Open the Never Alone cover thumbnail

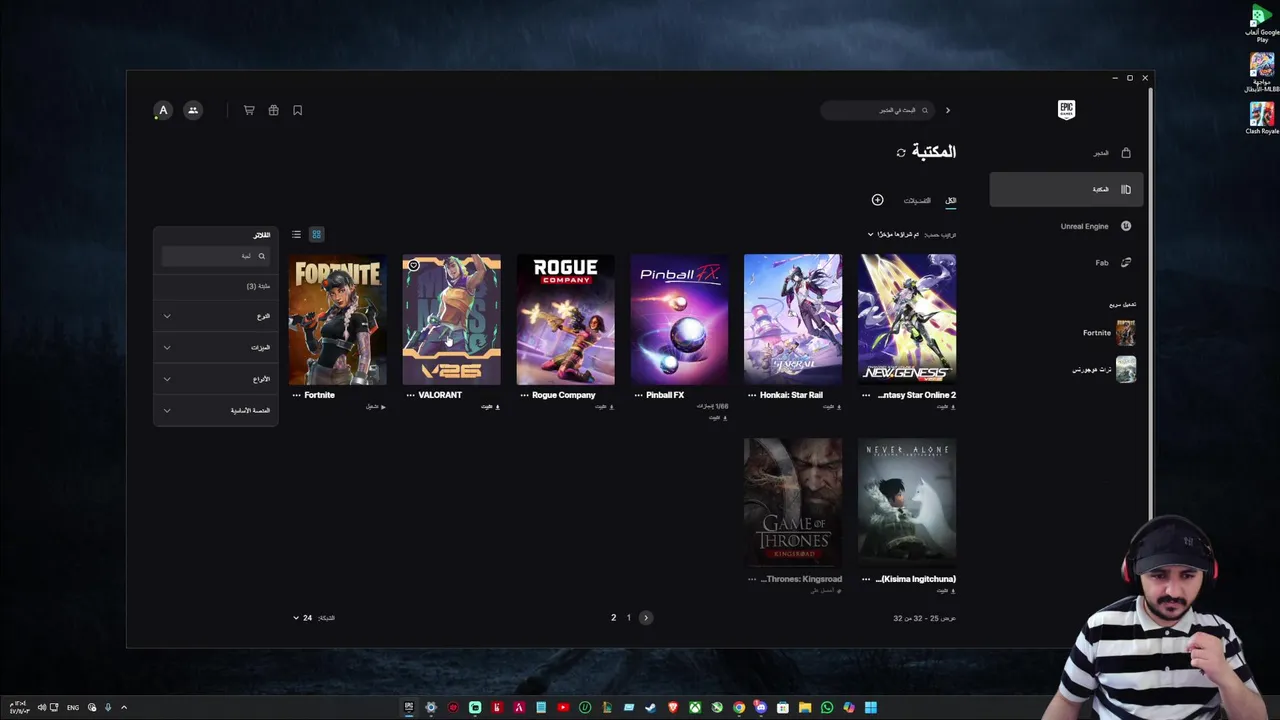907,503
